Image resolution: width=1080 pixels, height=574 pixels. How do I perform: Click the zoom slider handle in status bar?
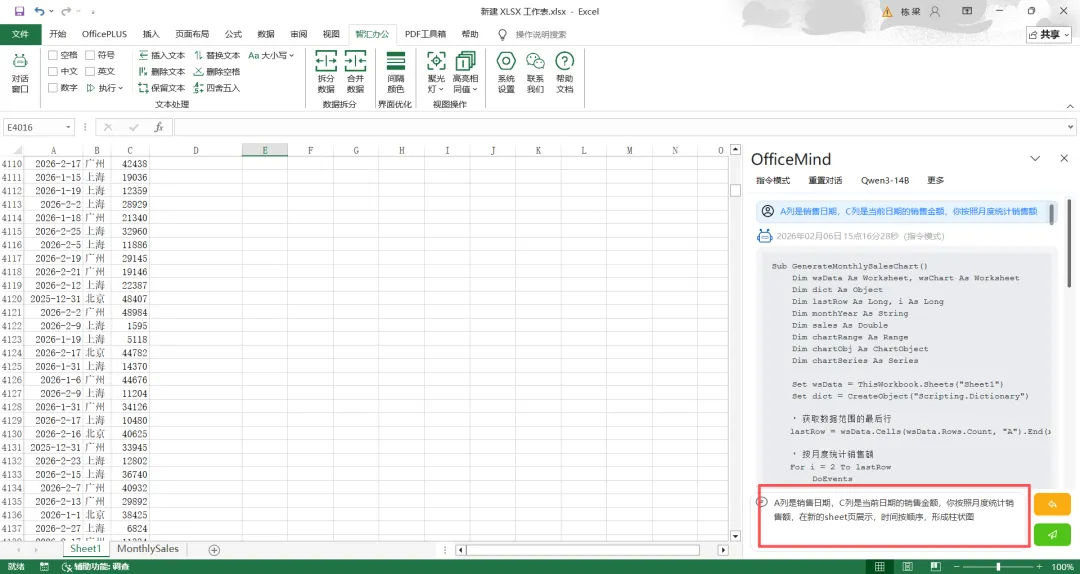(x=998, y=566)
